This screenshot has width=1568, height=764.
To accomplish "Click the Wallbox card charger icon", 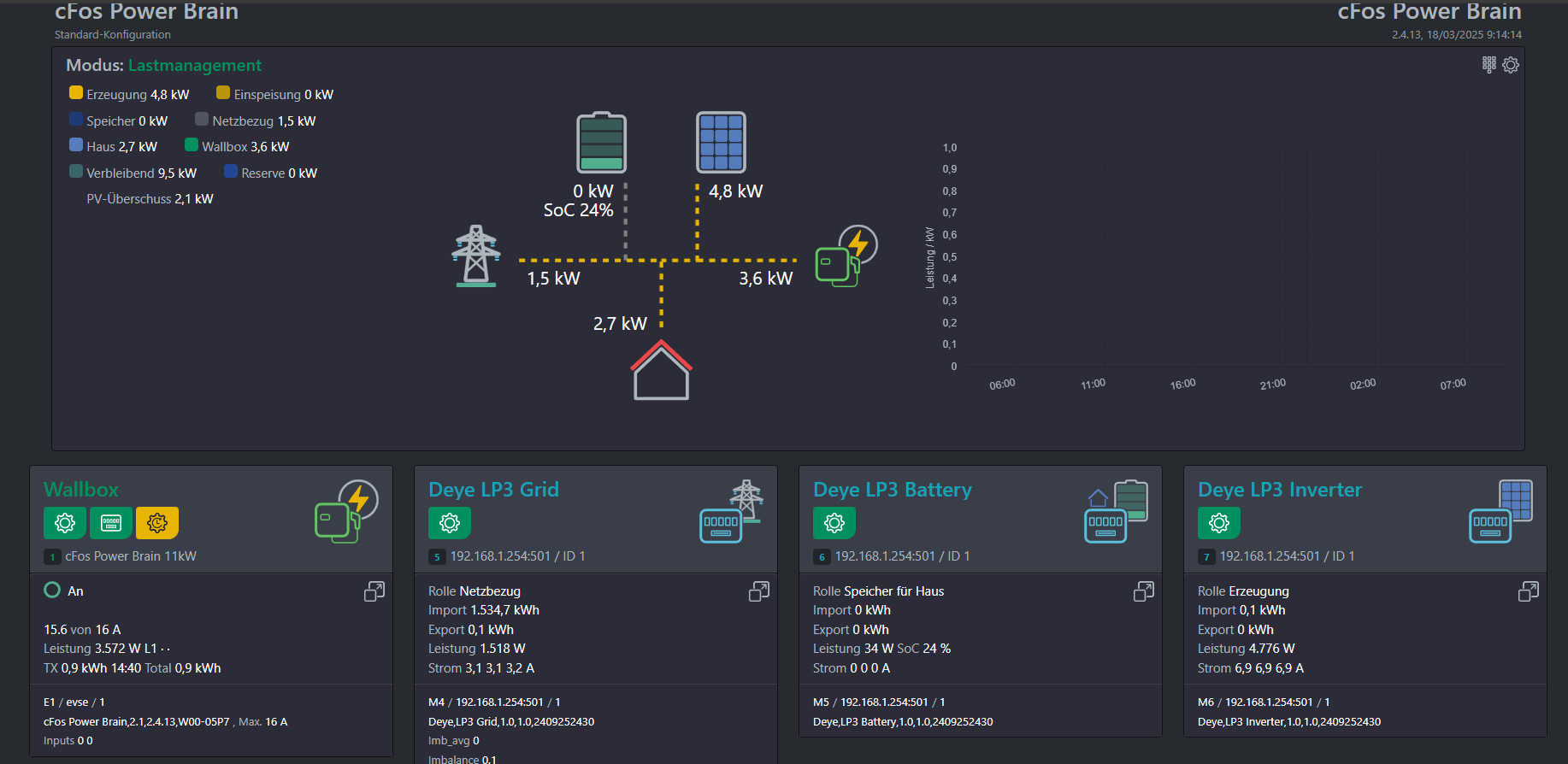I will (x=346, y=511).
